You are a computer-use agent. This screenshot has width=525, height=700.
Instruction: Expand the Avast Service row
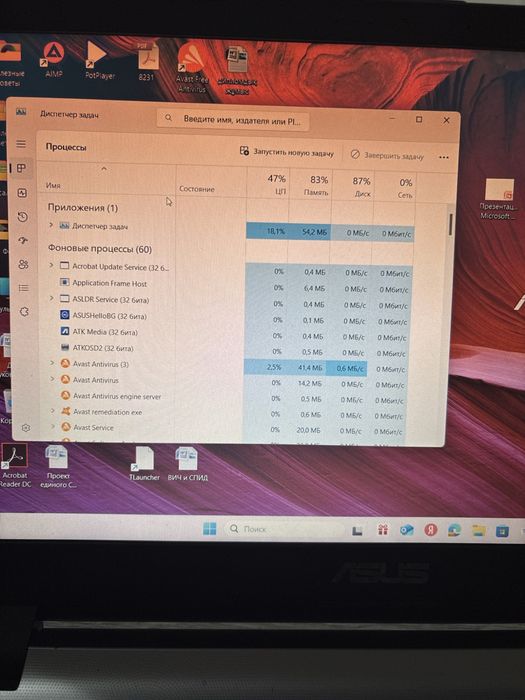pyautogui.click(x=53, y=427)
